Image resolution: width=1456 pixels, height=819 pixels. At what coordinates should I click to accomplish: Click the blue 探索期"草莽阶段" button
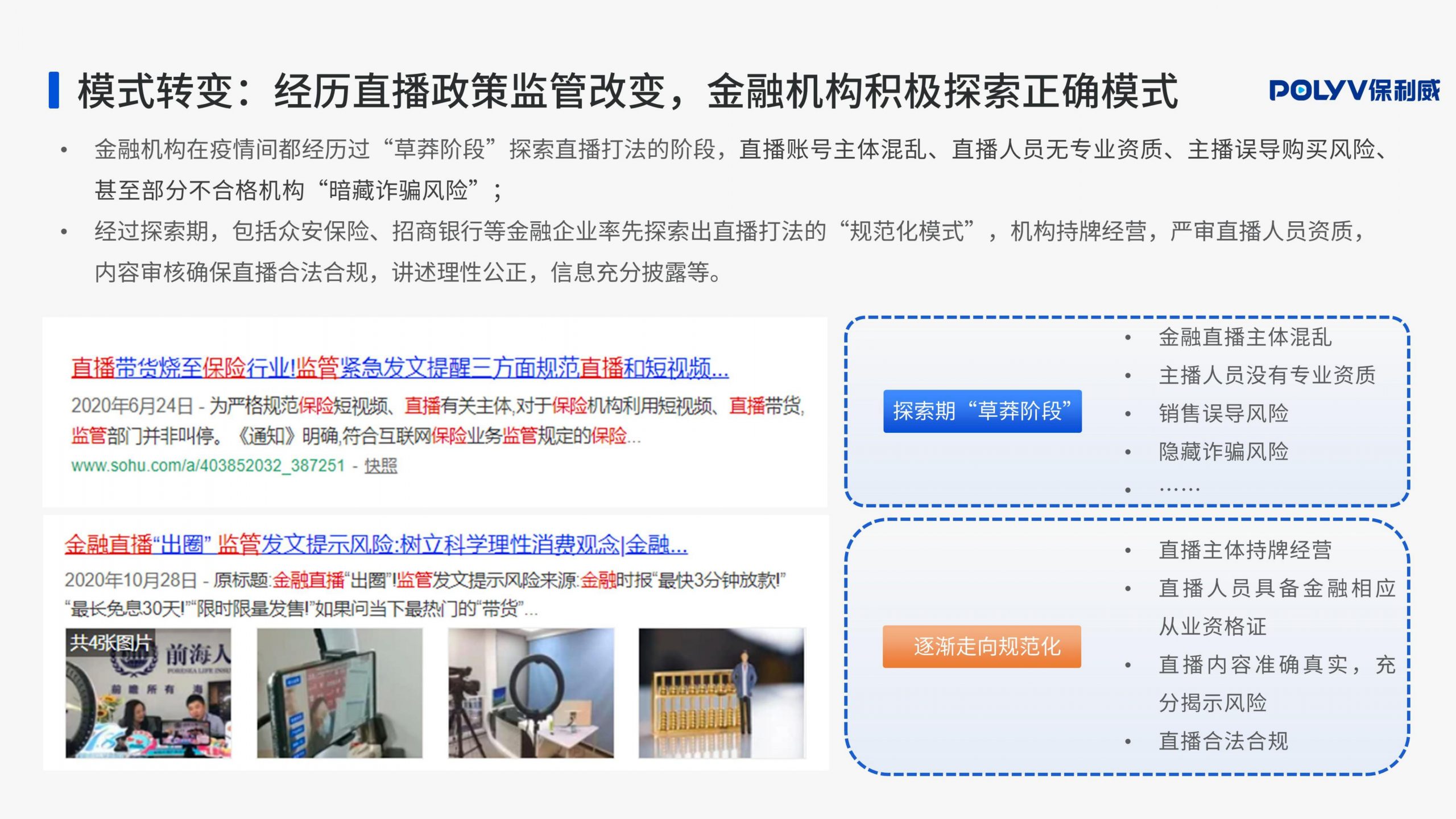982,411
